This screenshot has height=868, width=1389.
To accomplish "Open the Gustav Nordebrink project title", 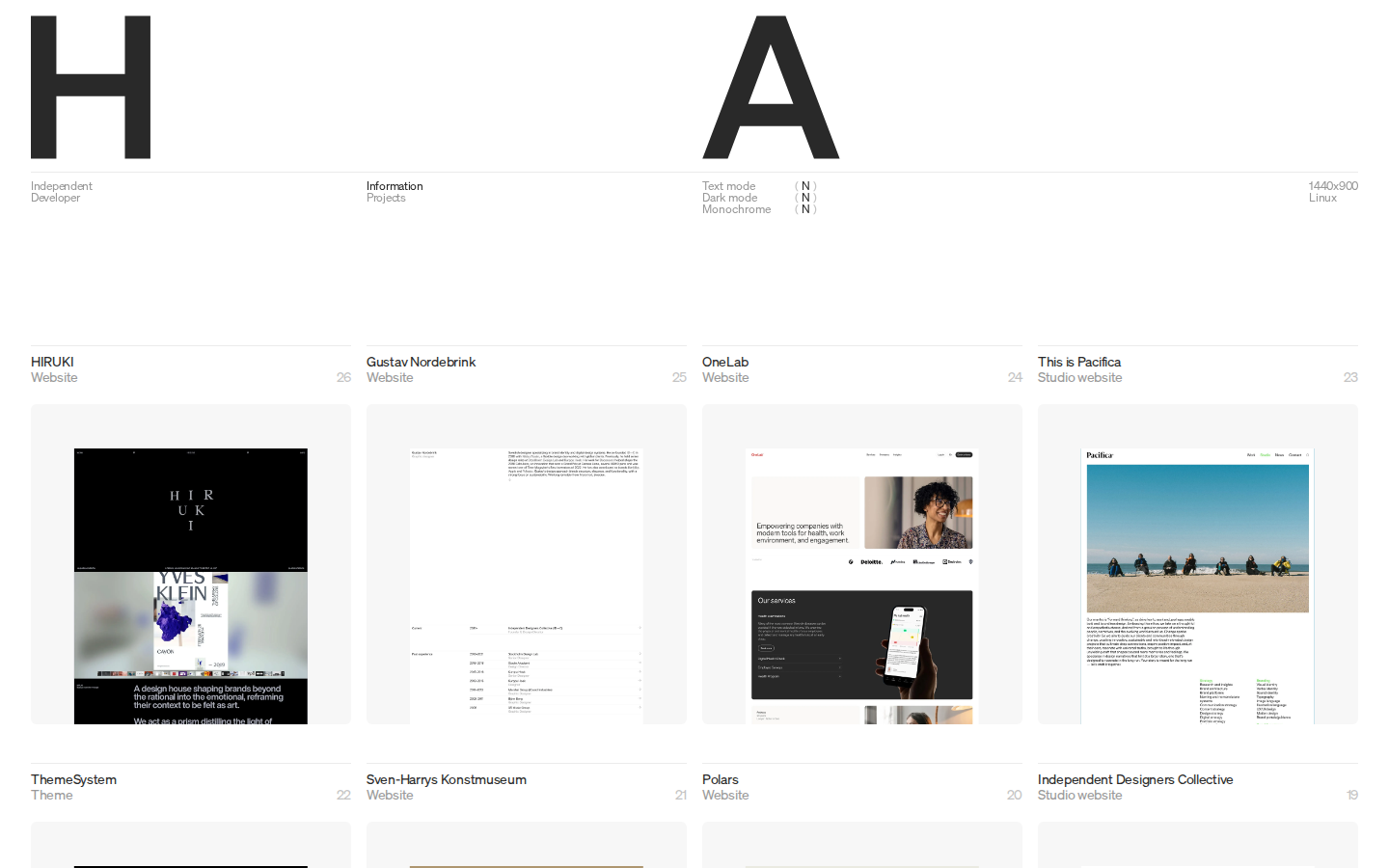I will (x=421, y=362).
